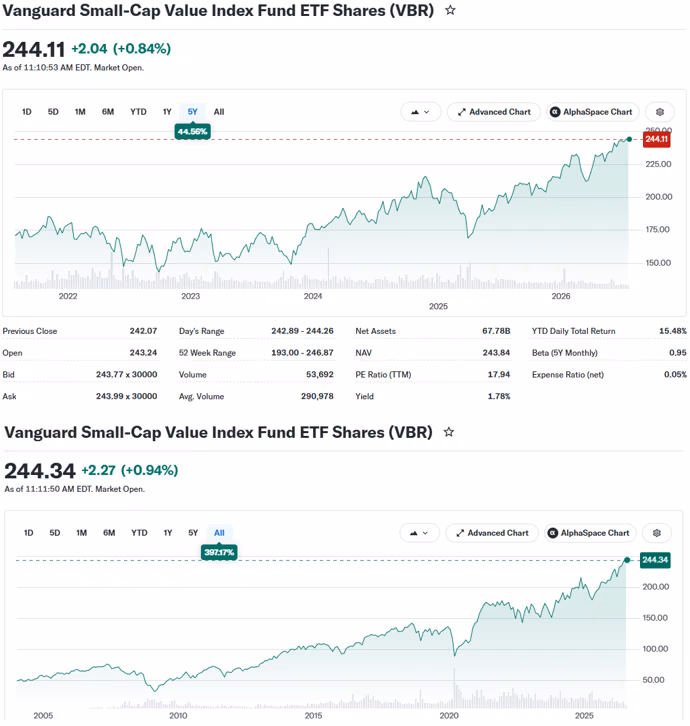Viewport: 690px width, 726px height.
Task: Click the large 244.34 price heading
Action: click(40, 471)
